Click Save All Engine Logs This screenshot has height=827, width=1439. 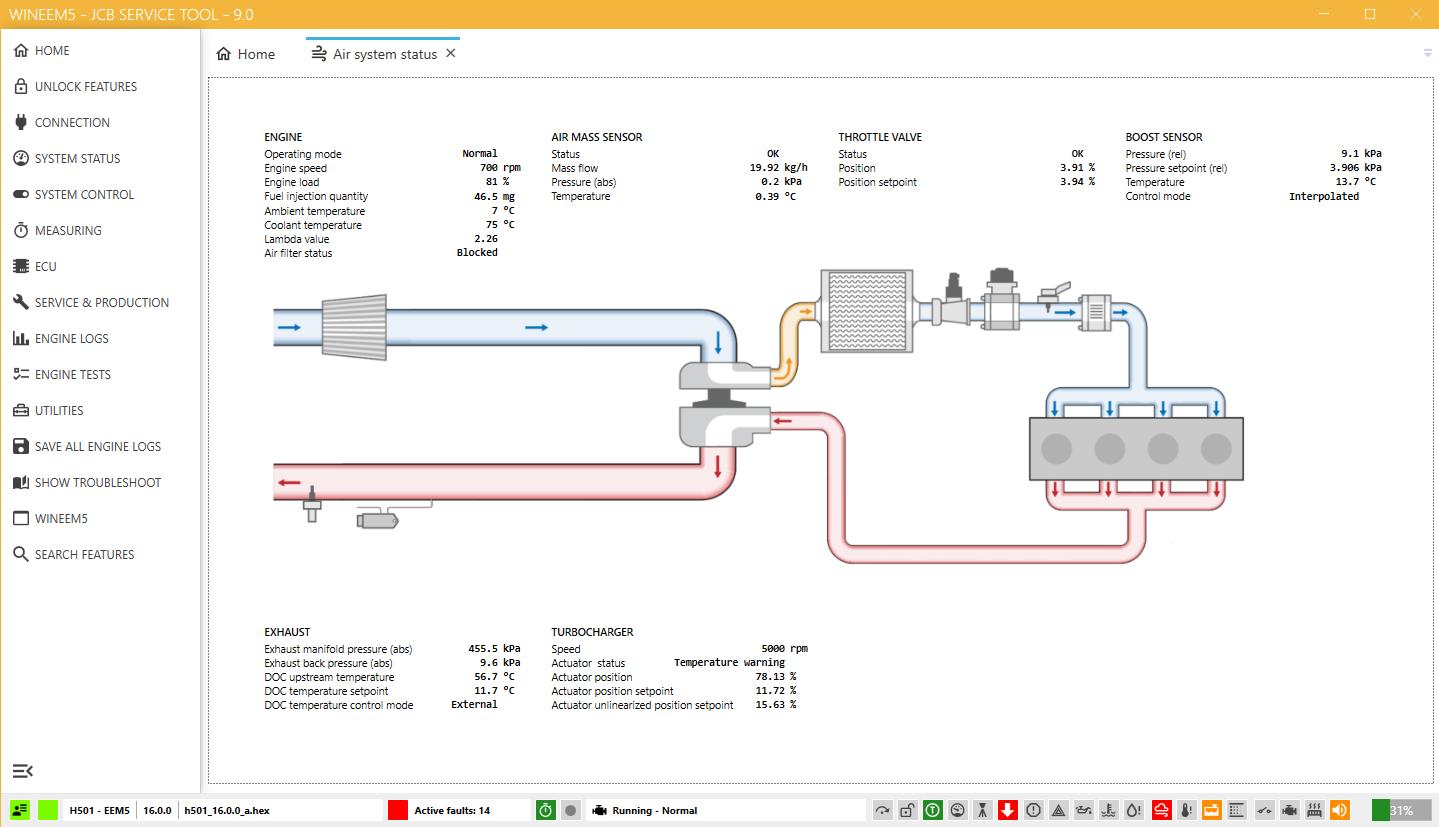[x=97, y=446]
